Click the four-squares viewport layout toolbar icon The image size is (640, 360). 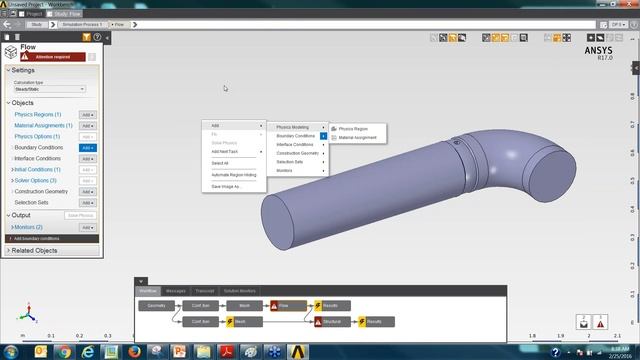pos(567,38)
